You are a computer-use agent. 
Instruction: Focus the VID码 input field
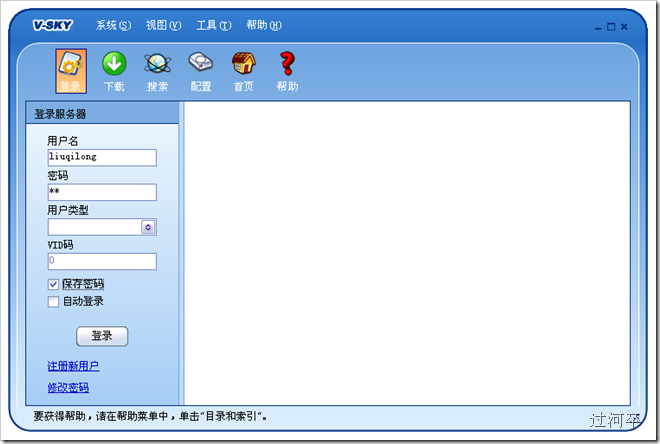(x=102, y=261)
